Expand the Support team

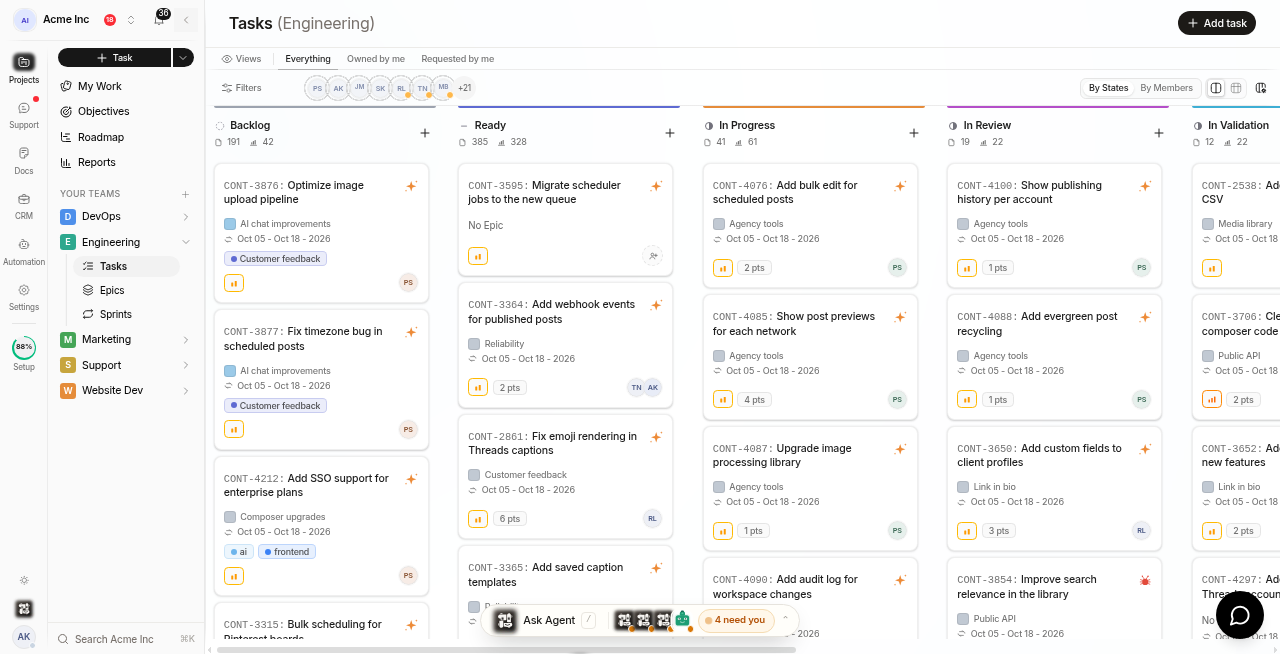pos(186,365)
